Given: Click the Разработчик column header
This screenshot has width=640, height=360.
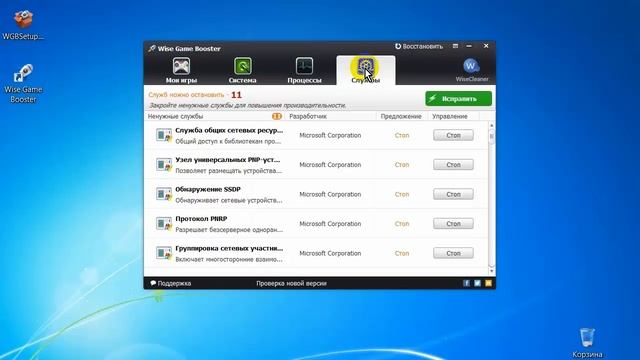Looking at the screenshot, I should pos(308,116).
